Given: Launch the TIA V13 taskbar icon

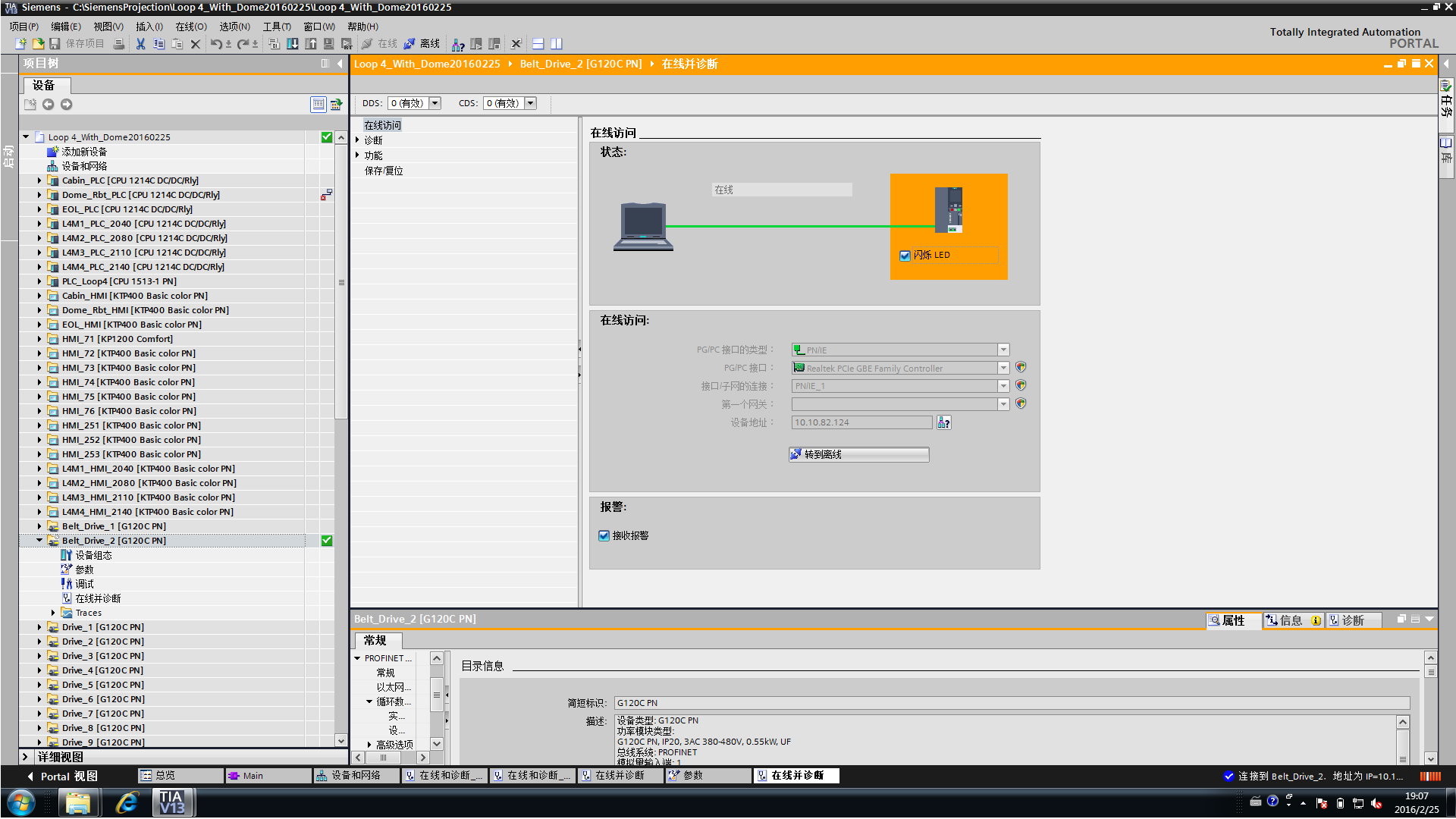Looking at the screenshot, I should click(x=173, y=802).
